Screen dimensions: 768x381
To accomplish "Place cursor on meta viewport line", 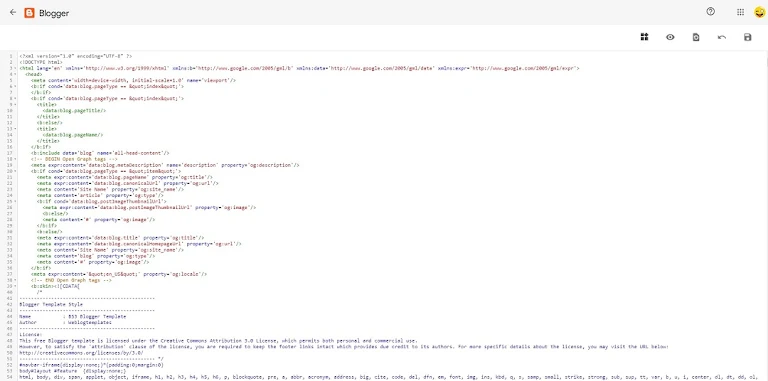I will click(x=134, y=80).
